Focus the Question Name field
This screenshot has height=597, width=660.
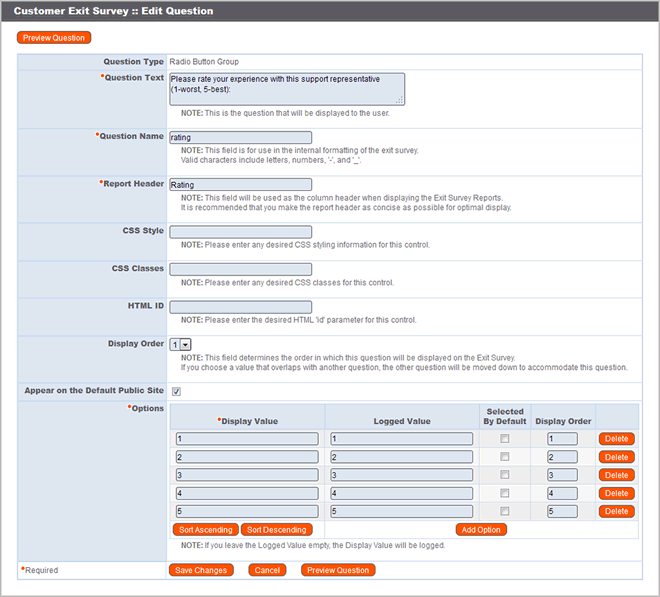click(x=241, y=138)
